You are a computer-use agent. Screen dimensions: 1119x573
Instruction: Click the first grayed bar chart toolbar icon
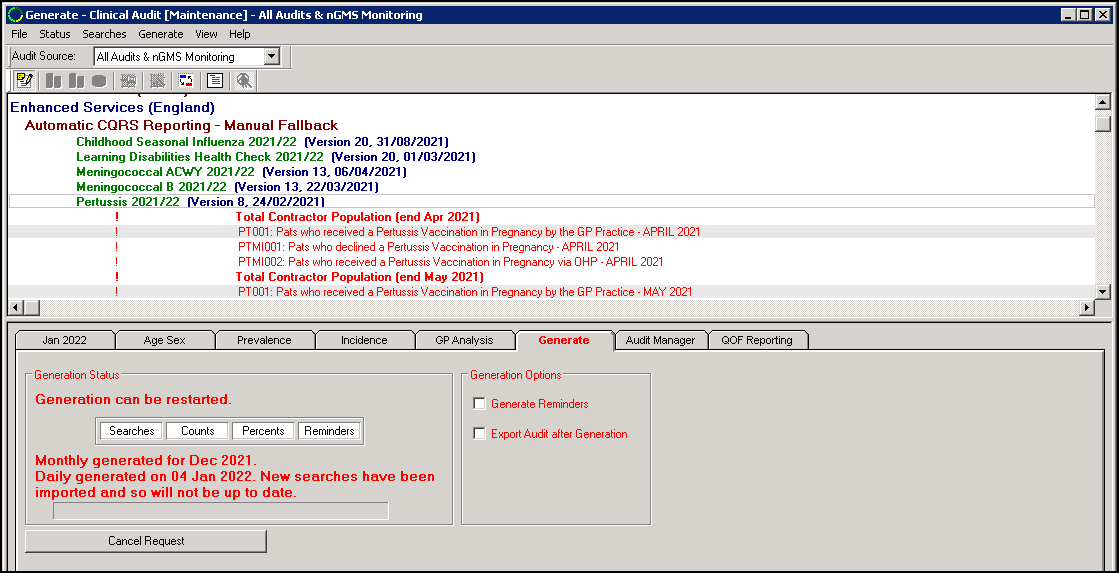tap(53, 81)
